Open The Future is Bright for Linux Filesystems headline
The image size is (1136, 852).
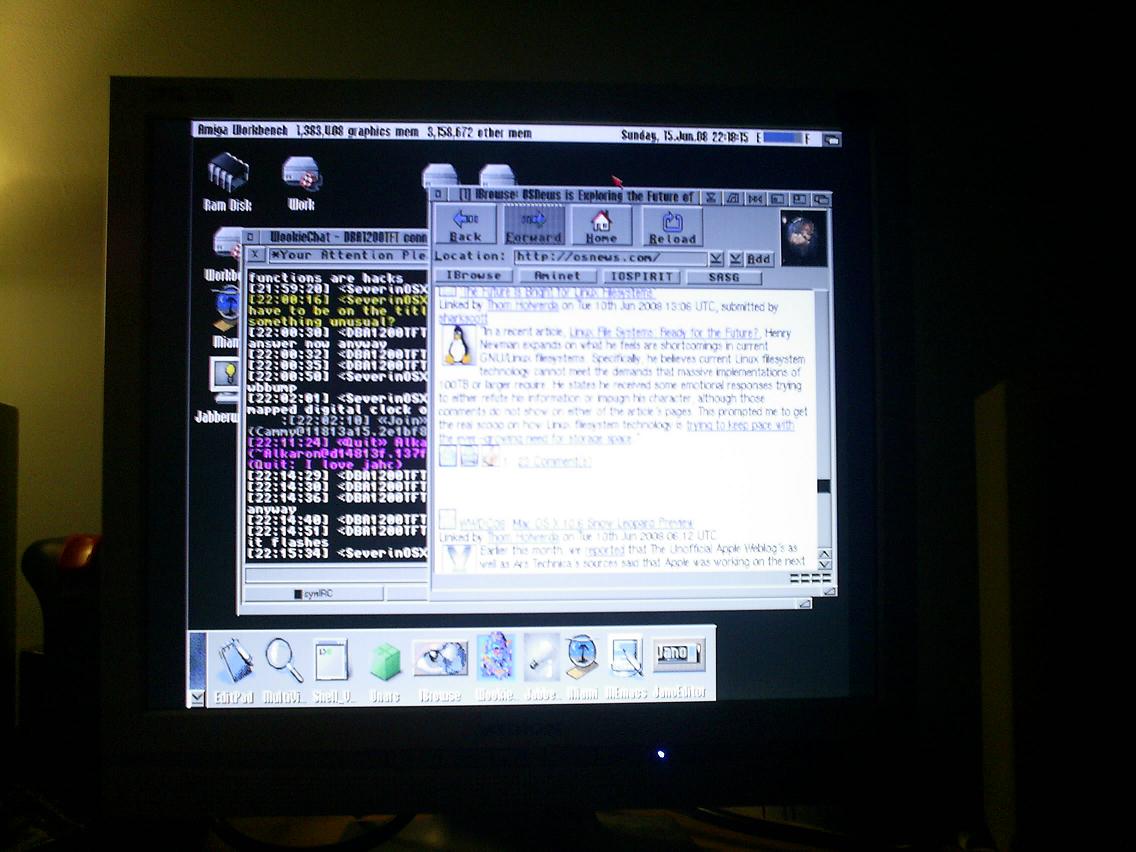558,293
